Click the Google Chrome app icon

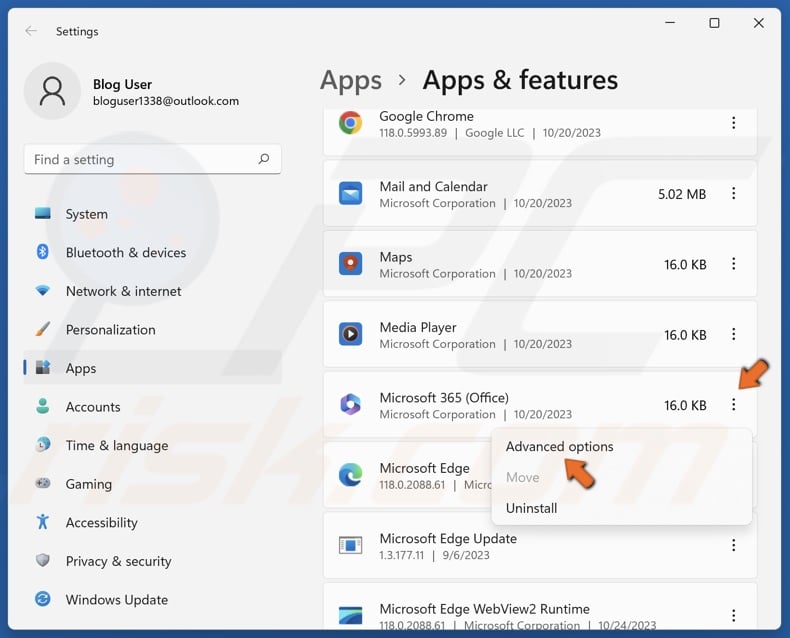350,122
